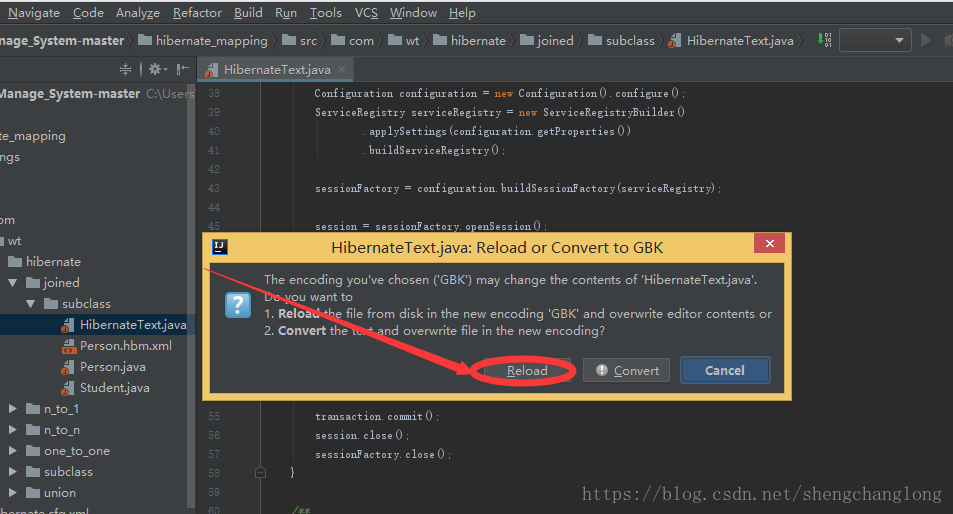
Task: Click wt folder breadcrumb
Action: tap(404, 41)
